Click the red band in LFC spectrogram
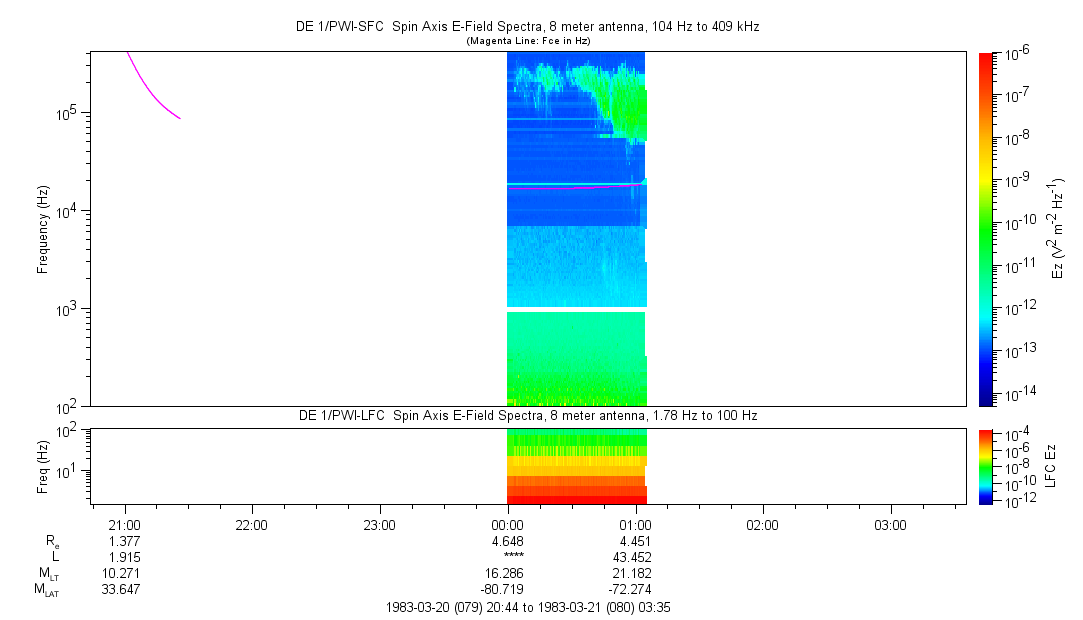This screenshot has width=1083, height=620. tap(576, 496)
